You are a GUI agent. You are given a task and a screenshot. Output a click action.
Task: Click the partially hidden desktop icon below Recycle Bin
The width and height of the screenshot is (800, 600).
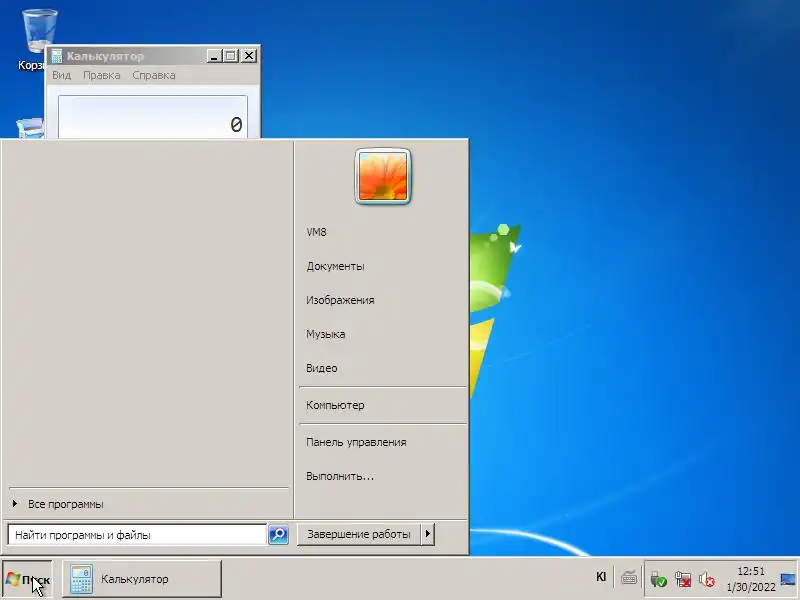point(31,128)
